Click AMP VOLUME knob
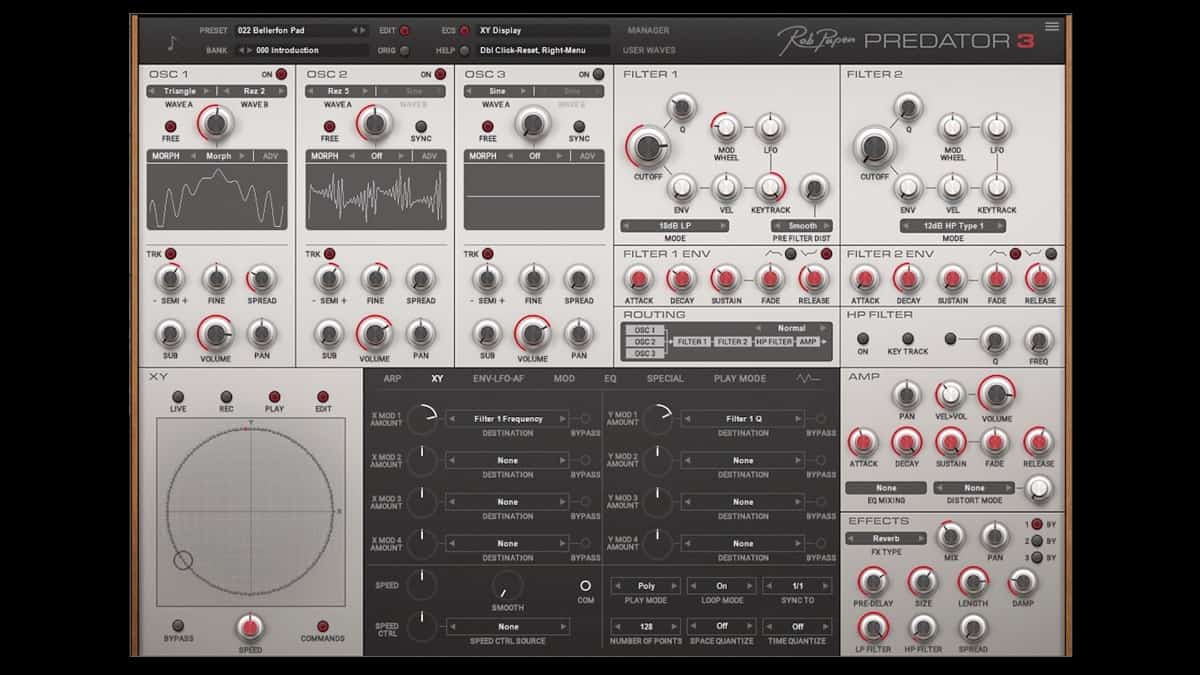The image size is (1200, 675). pyautogui.click(x=996, y=393)
